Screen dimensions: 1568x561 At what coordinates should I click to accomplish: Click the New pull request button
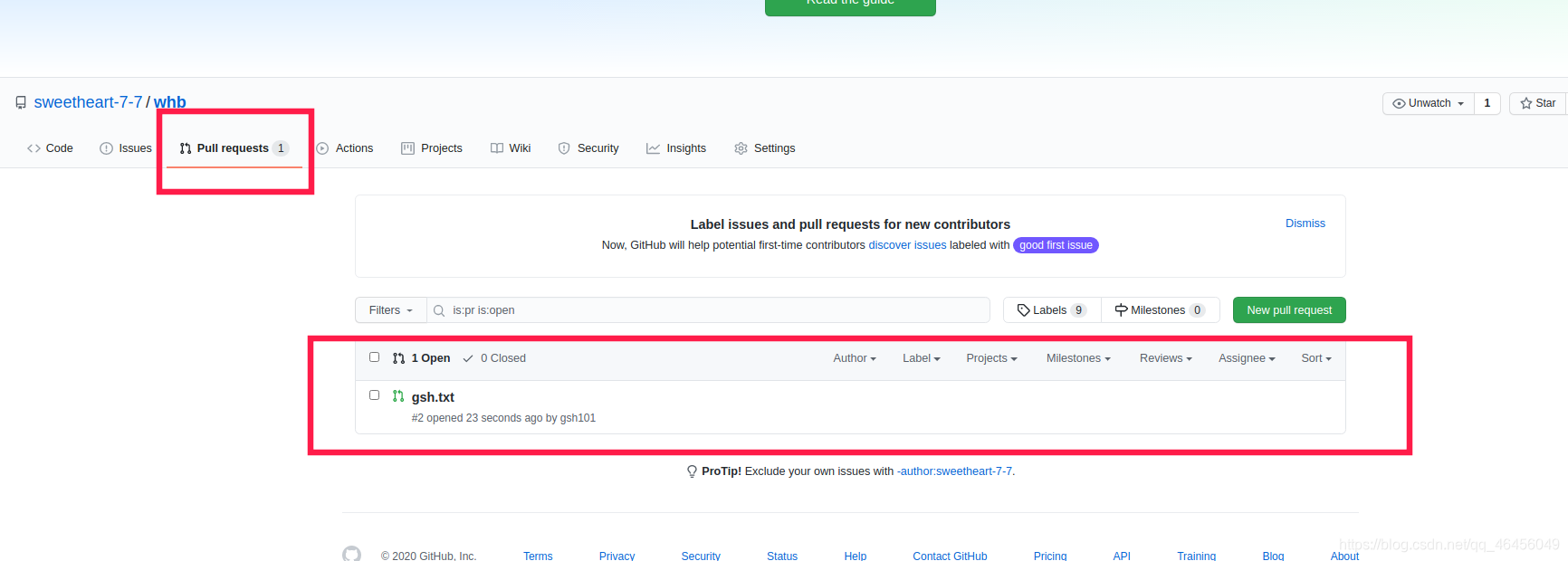(x=1289, y=310)
